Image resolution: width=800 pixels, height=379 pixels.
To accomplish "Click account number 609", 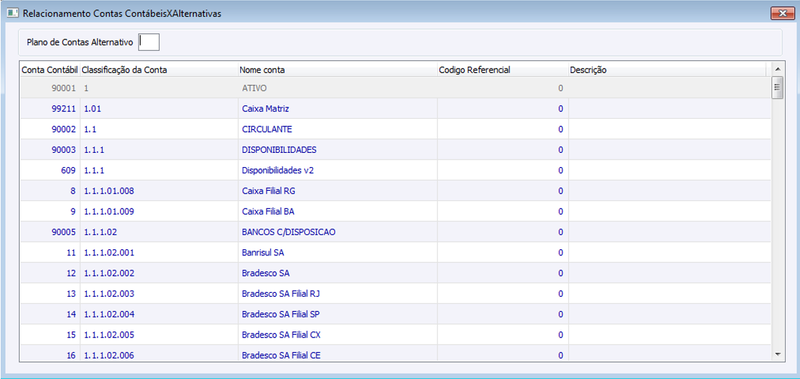I will pos(68,170).
